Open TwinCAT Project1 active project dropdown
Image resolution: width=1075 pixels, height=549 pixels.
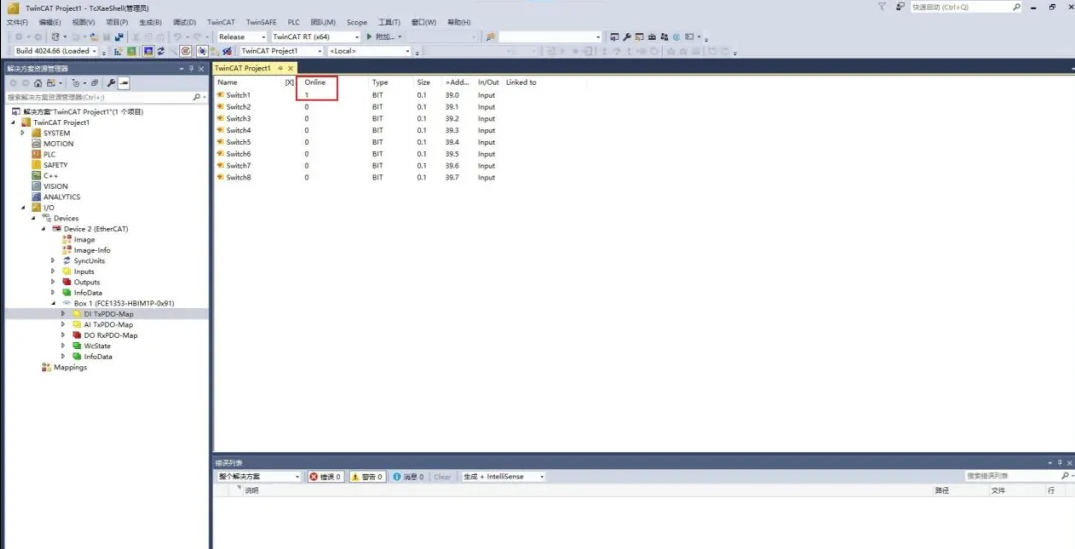281,51
